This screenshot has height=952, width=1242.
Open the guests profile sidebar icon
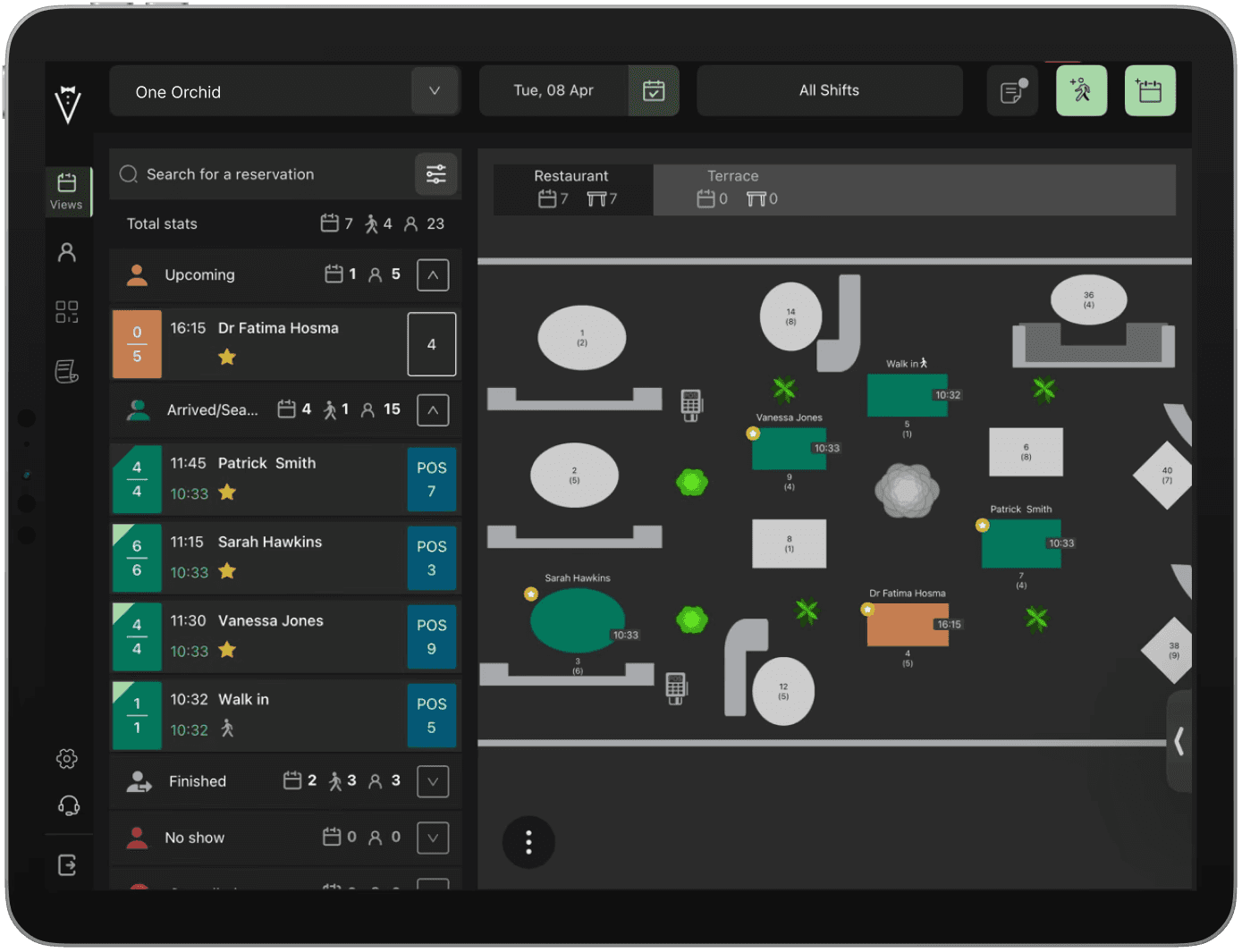(67, 253)
